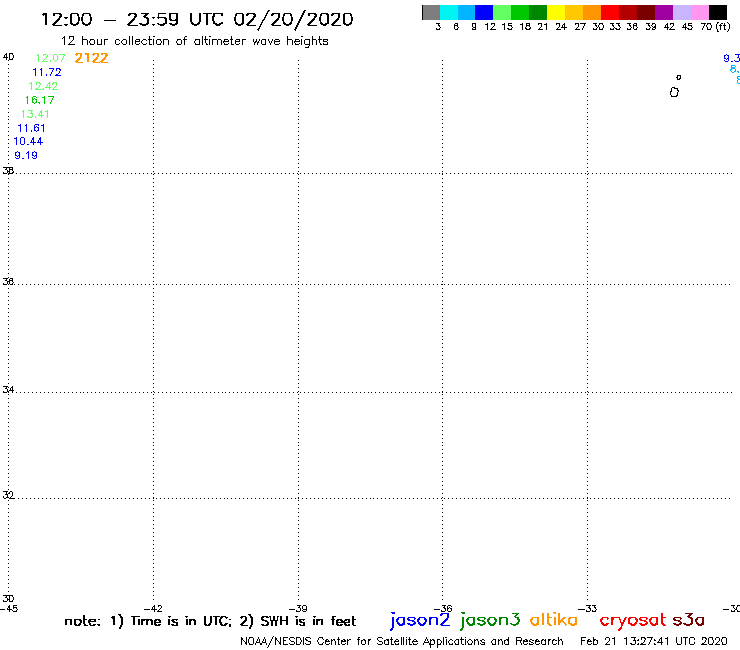
Task: Click the -42 longitude axis label
Action: pos(153,609)
